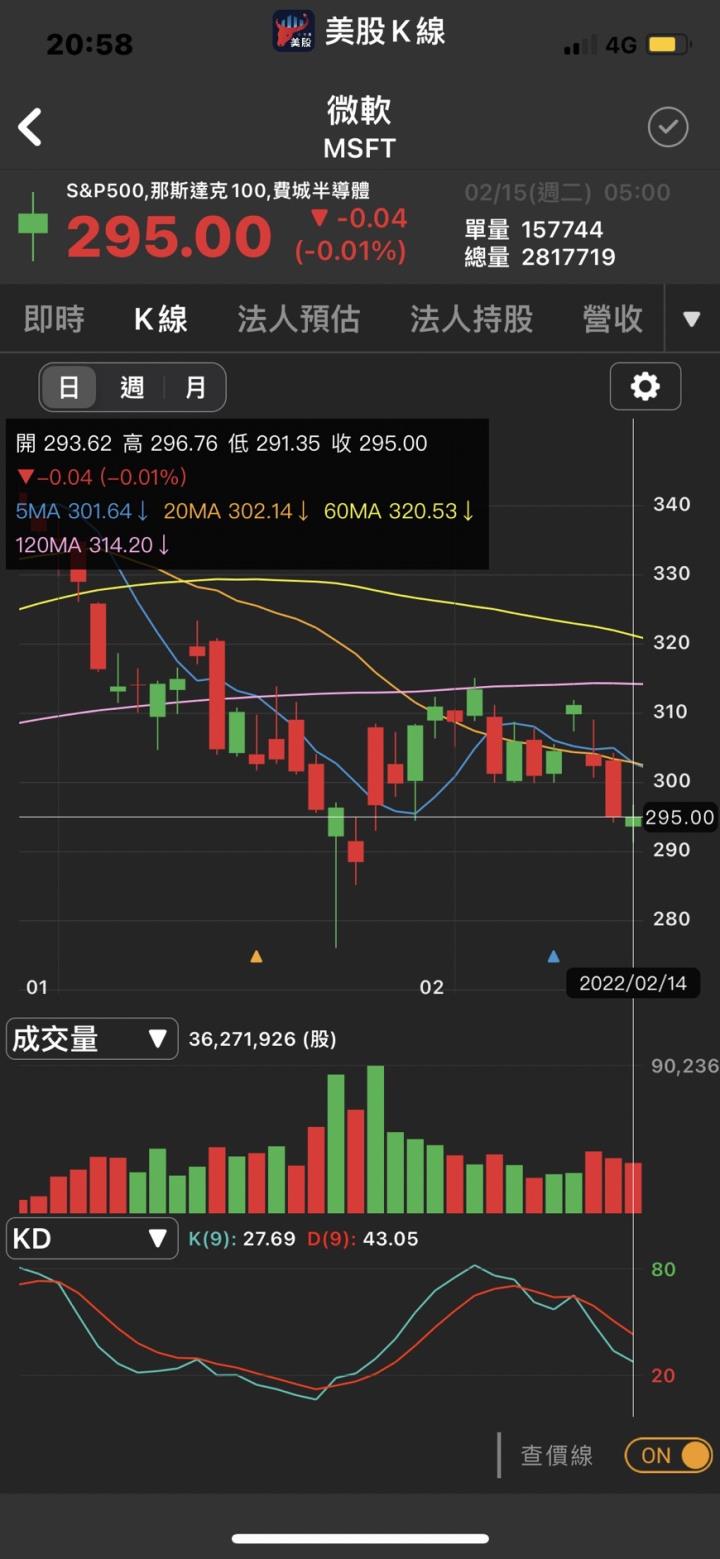
Task: Open the KD indicator dropdown
Action: click(92, 1238)
